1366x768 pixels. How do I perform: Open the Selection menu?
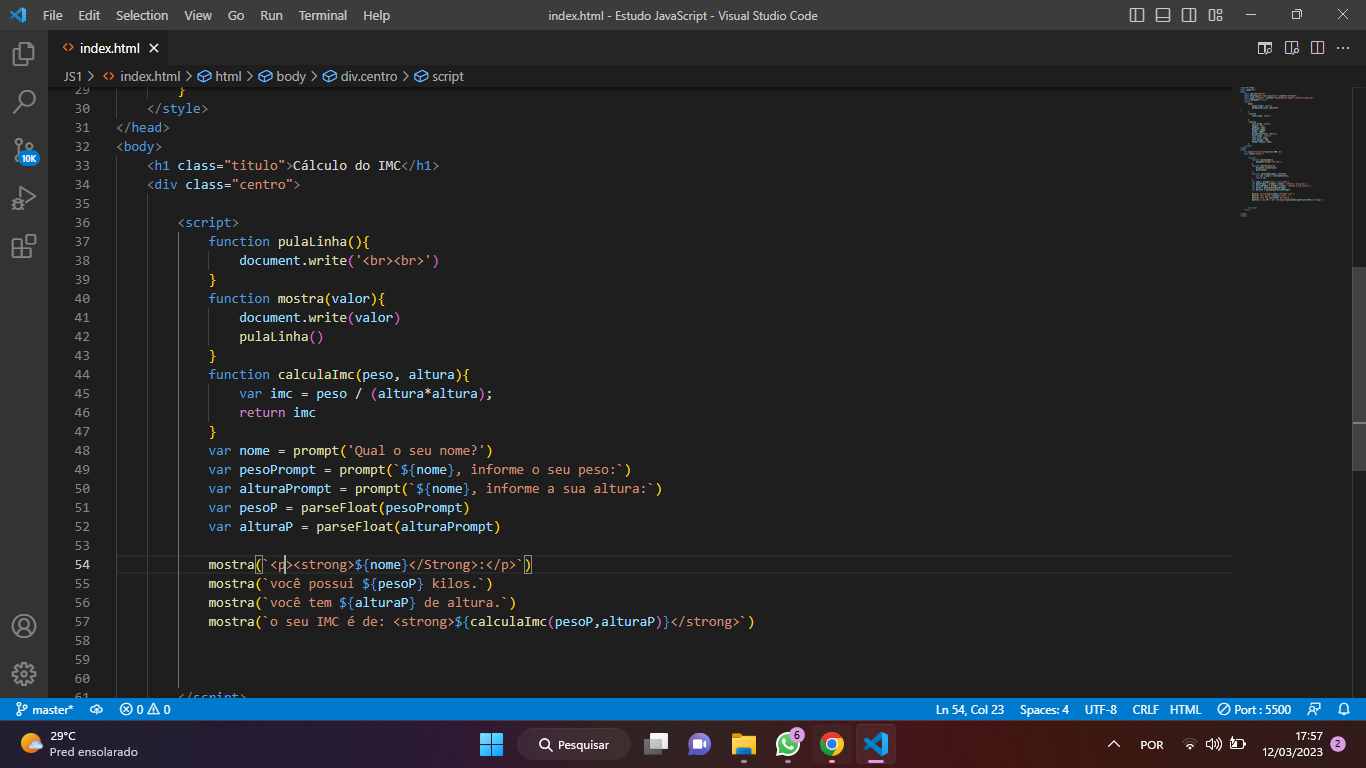[x=142, y=15]
